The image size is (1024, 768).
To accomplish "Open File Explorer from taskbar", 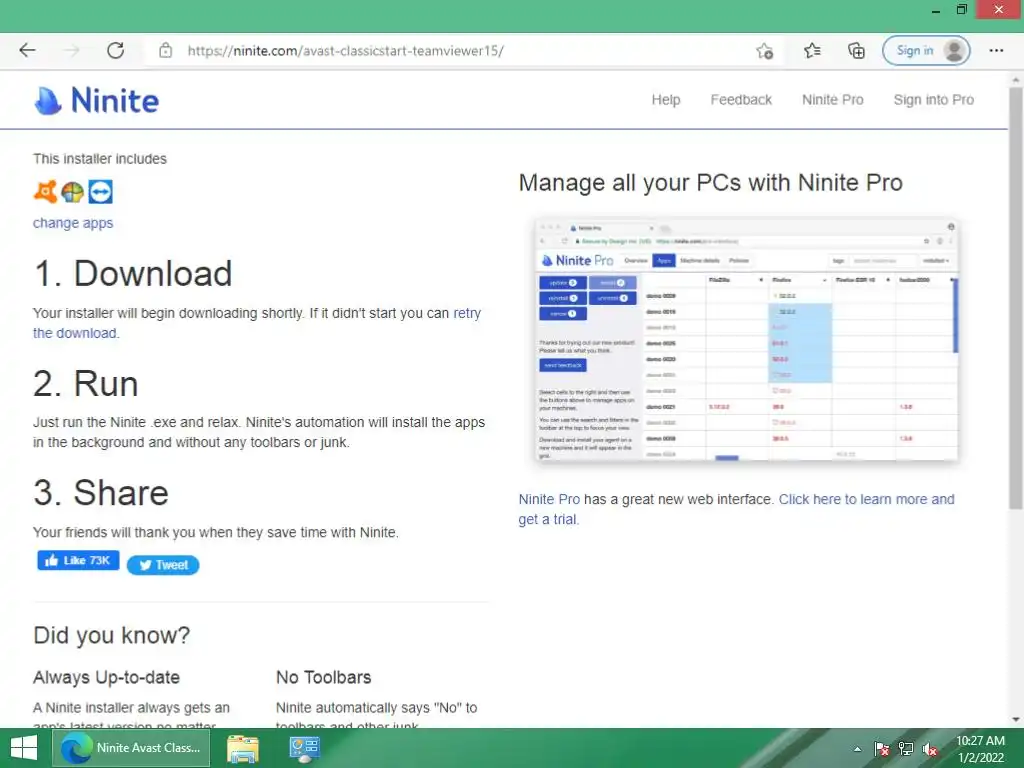I will pyautogui.click(x=243, y=748).
